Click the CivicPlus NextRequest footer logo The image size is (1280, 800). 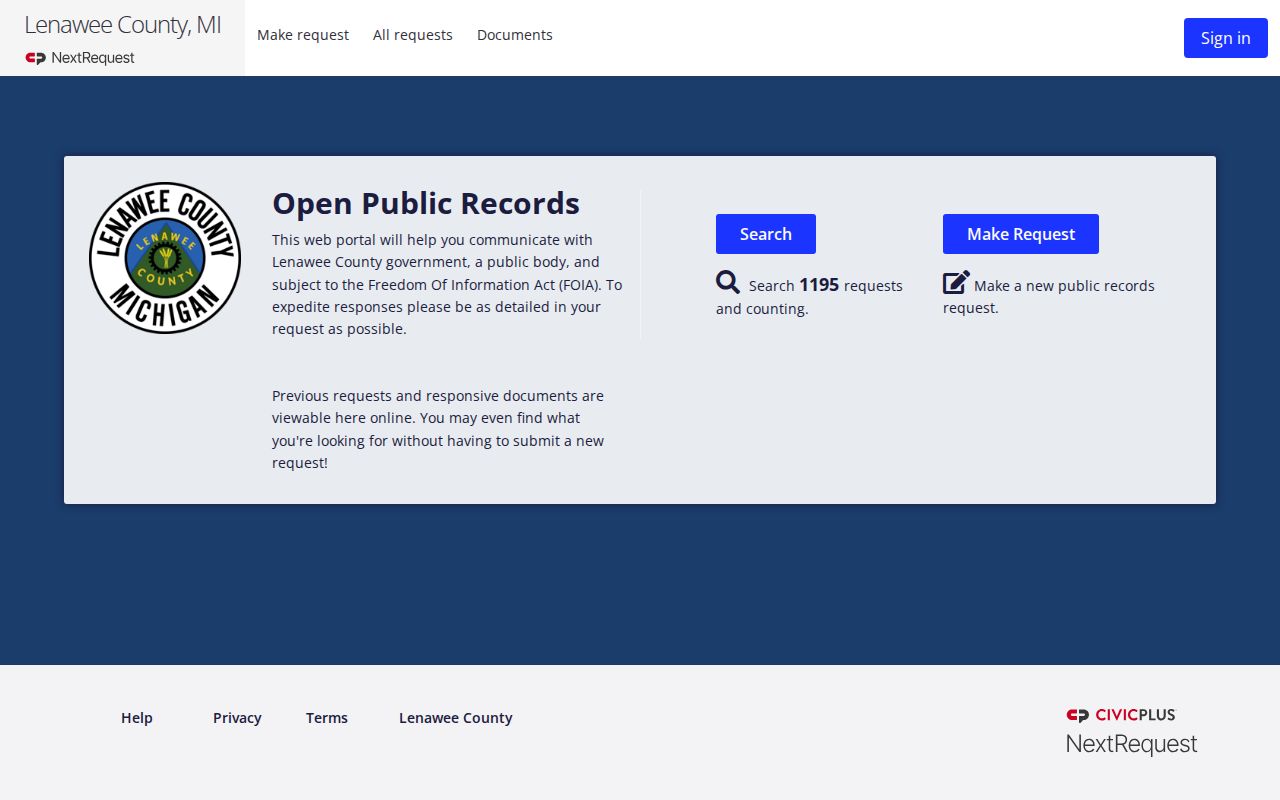coord(1131,731)
